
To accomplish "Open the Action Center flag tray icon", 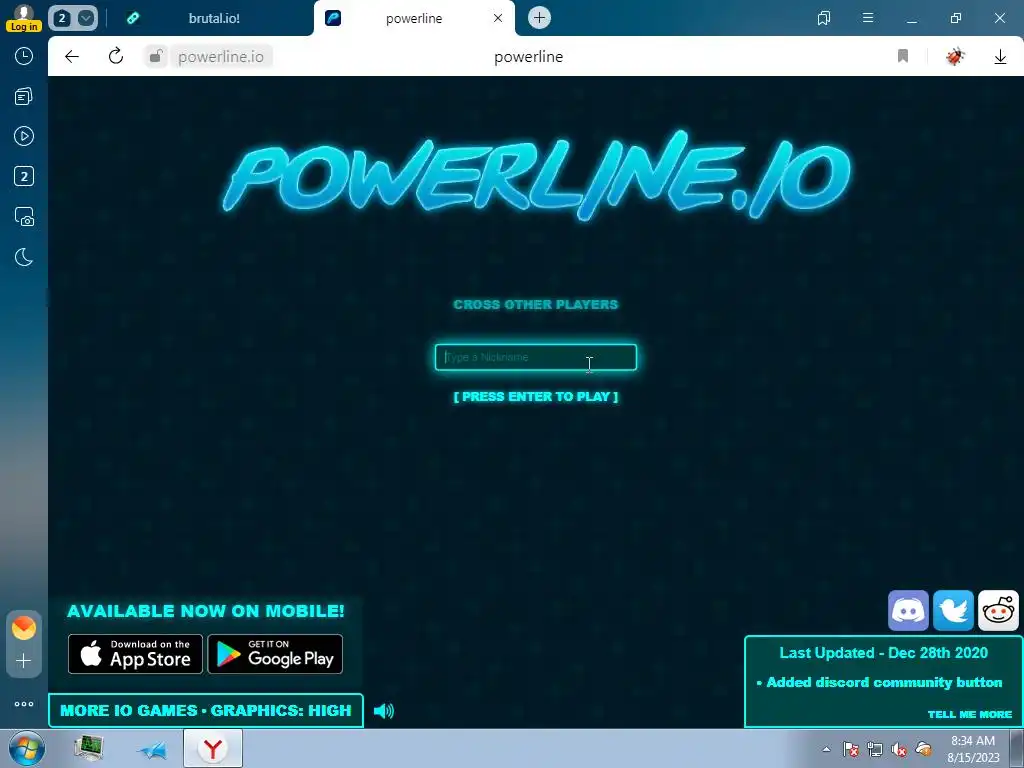I will click(x=850, y=749).
